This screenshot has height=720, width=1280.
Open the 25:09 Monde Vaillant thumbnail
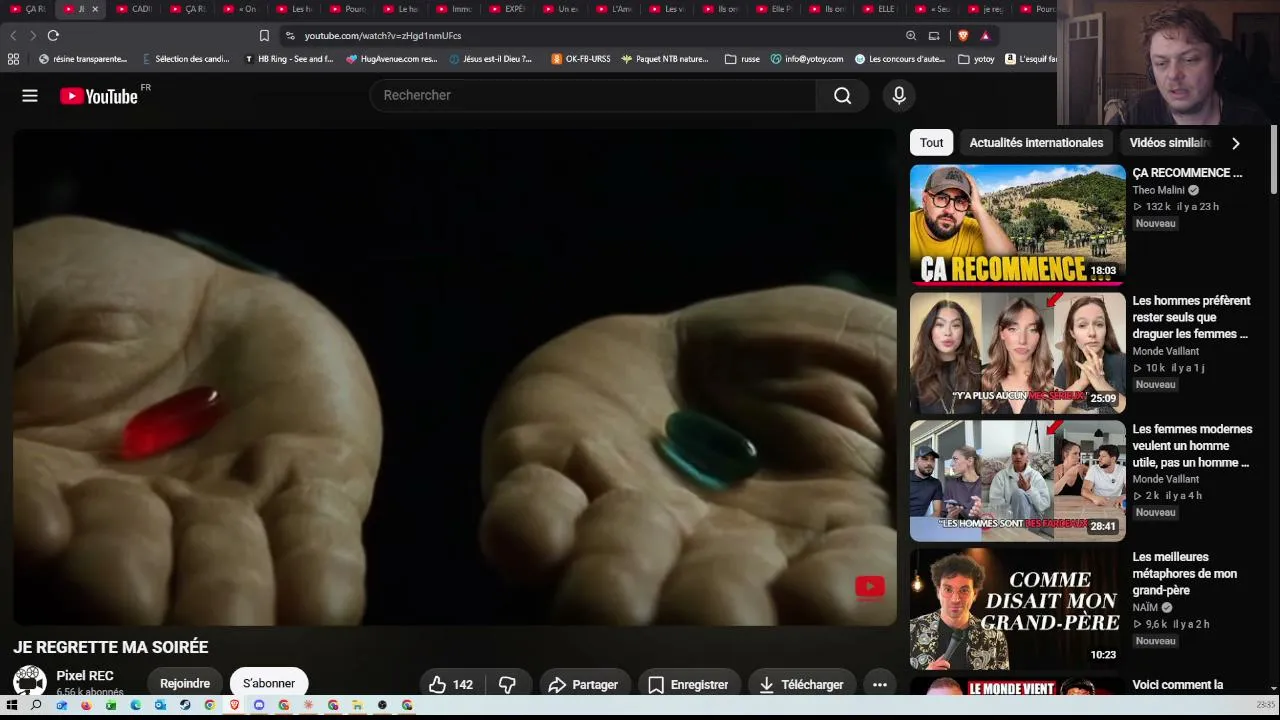(x=1018, y=353)
